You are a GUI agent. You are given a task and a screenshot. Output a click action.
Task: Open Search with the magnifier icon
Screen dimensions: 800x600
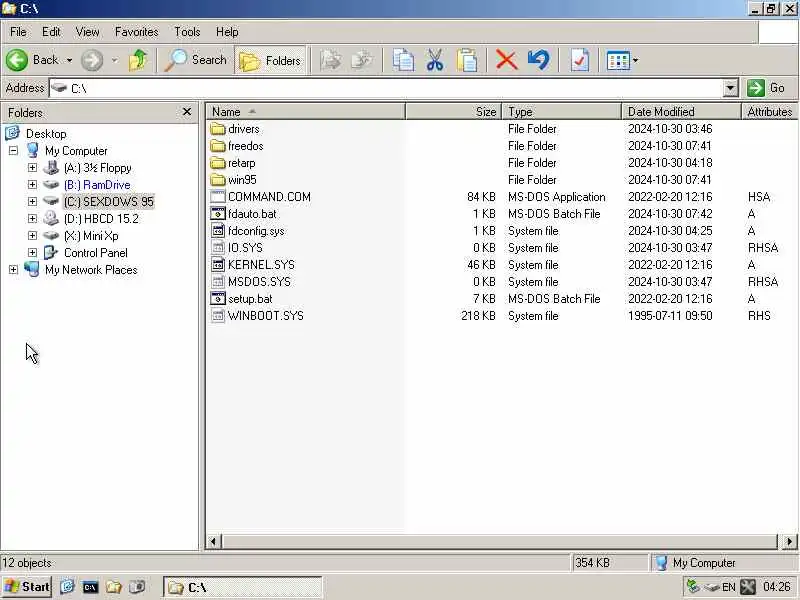pos(196,60)
